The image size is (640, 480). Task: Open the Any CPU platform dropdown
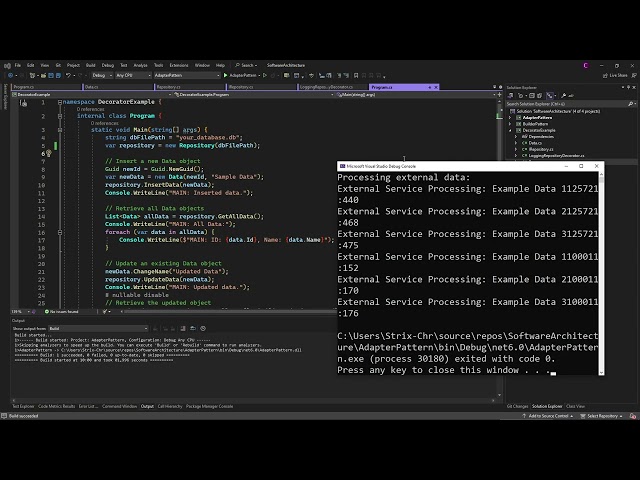point(133,76)
